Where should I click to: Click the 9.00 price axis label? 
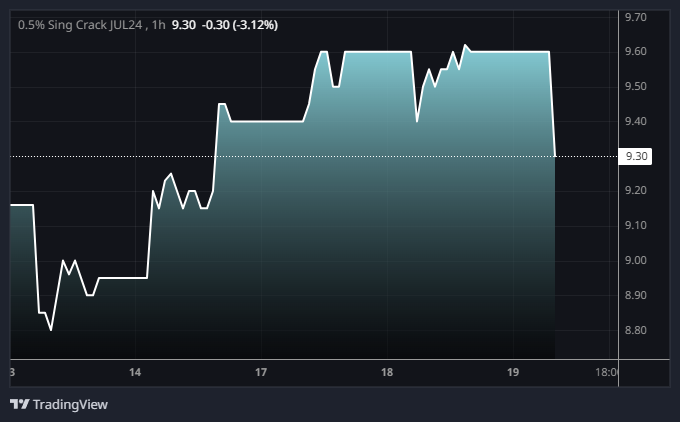[635, 261]
